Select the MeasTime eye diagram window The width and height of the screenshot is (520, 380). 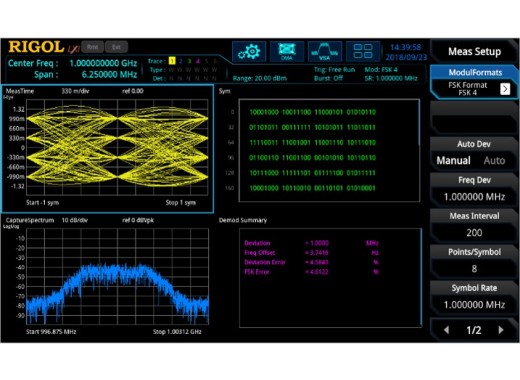tap(107, 149)
